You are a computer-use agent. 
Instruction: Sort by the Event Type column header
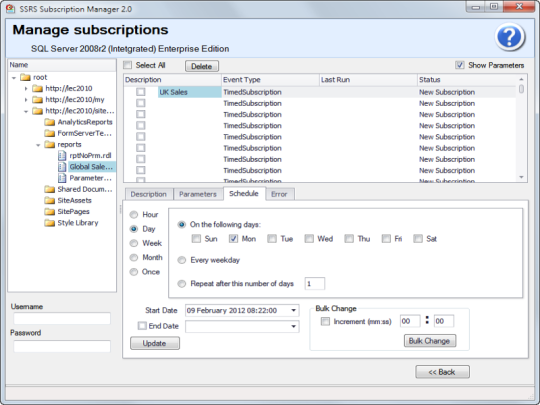(x=270, y=80)
